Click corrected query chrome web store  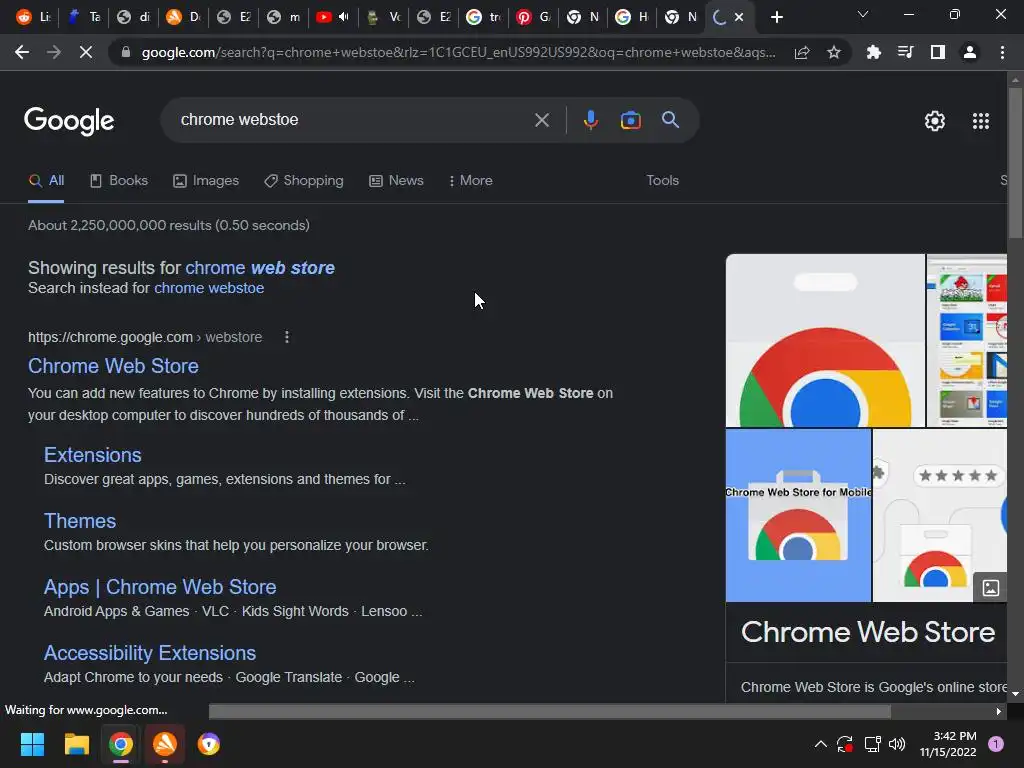coord(260,268)
